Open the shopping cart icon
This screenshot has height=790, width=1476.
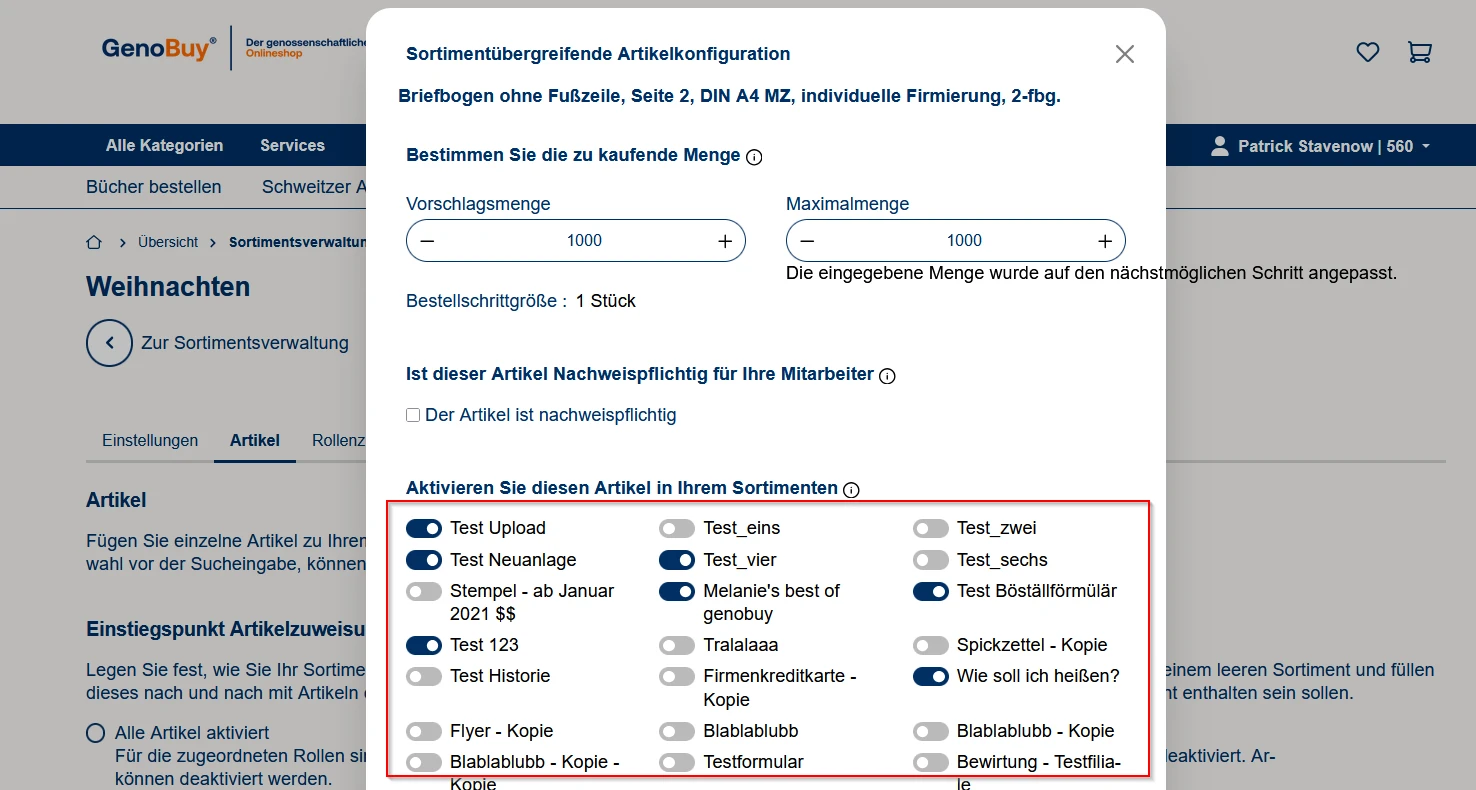(x=1419, y=52)
